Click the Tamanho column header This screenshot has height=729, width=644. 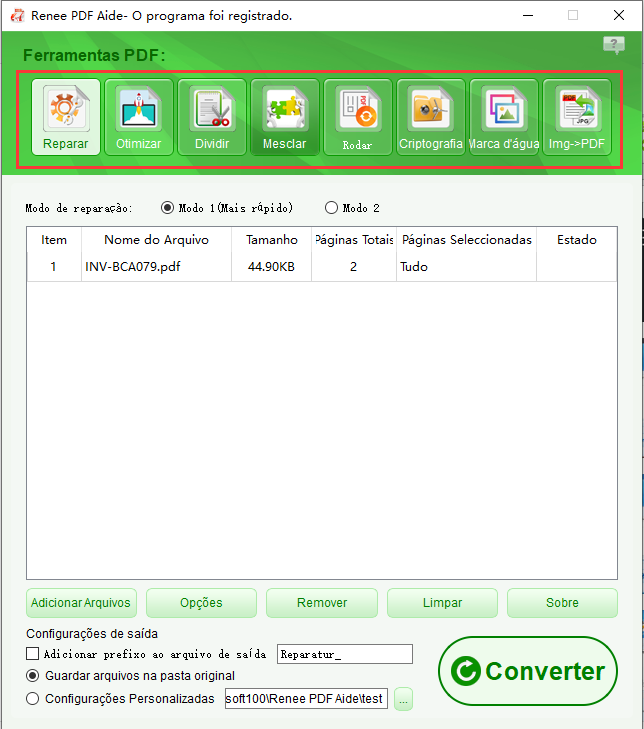click(272, 240)
